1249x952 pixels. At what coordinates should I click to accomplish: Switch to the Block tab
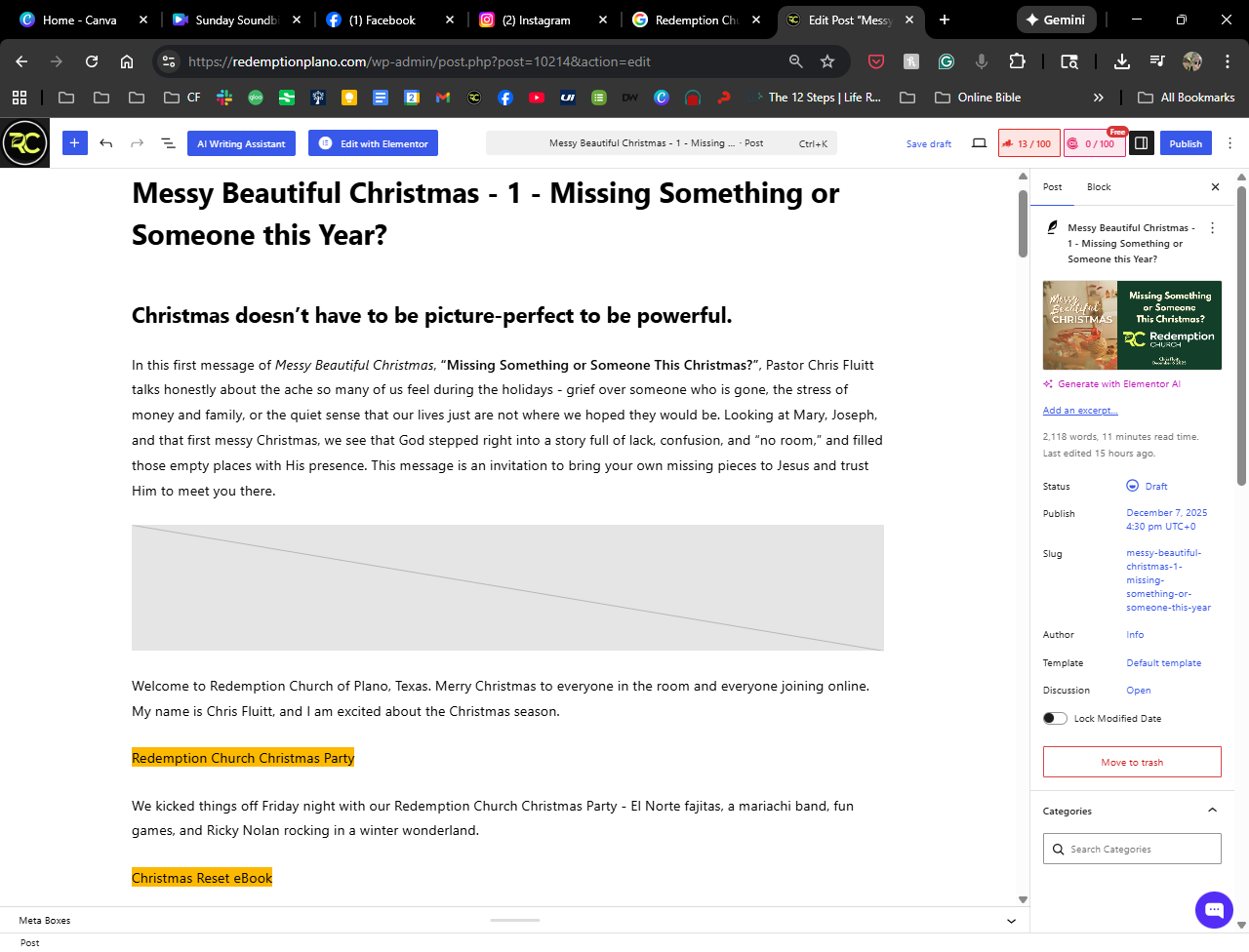[x=1099, y=187]
